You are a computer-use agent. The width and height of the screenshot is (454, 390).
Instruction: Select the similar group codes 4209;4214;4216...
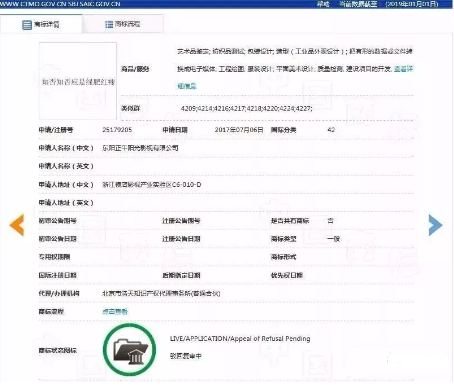[247, 108]
